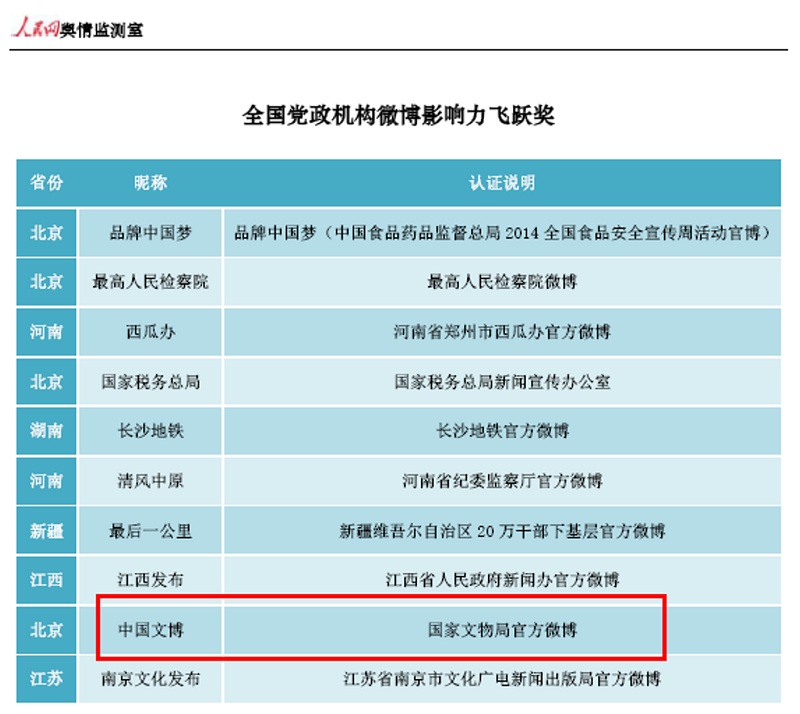The image size is (800, 714).
Task: Select the 清风中原 nickname cell
Action: pos(151,481)
